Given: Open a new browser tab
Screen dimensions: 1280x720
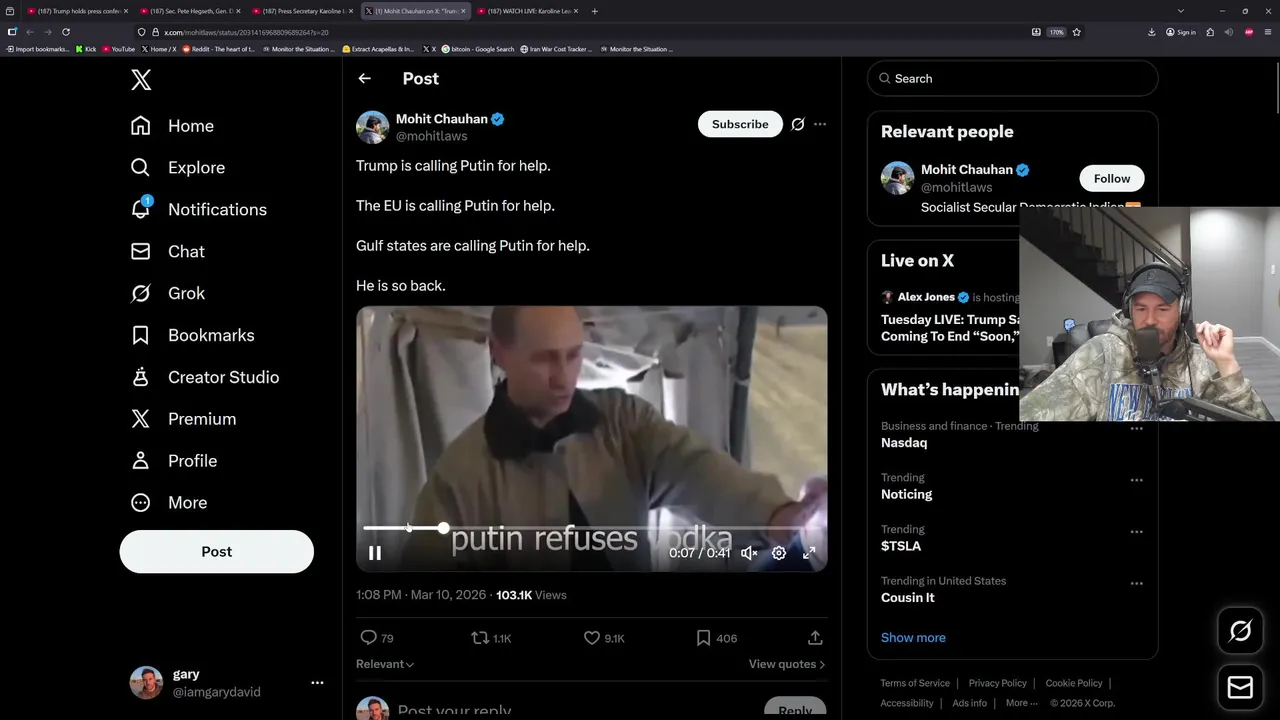Looking at the screenshot, I should pos(595,11).
